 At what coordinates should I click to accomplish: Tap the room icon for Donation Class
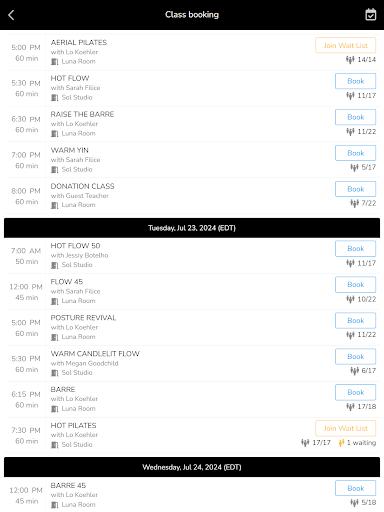pyautogui.click(x=55, y=205)
